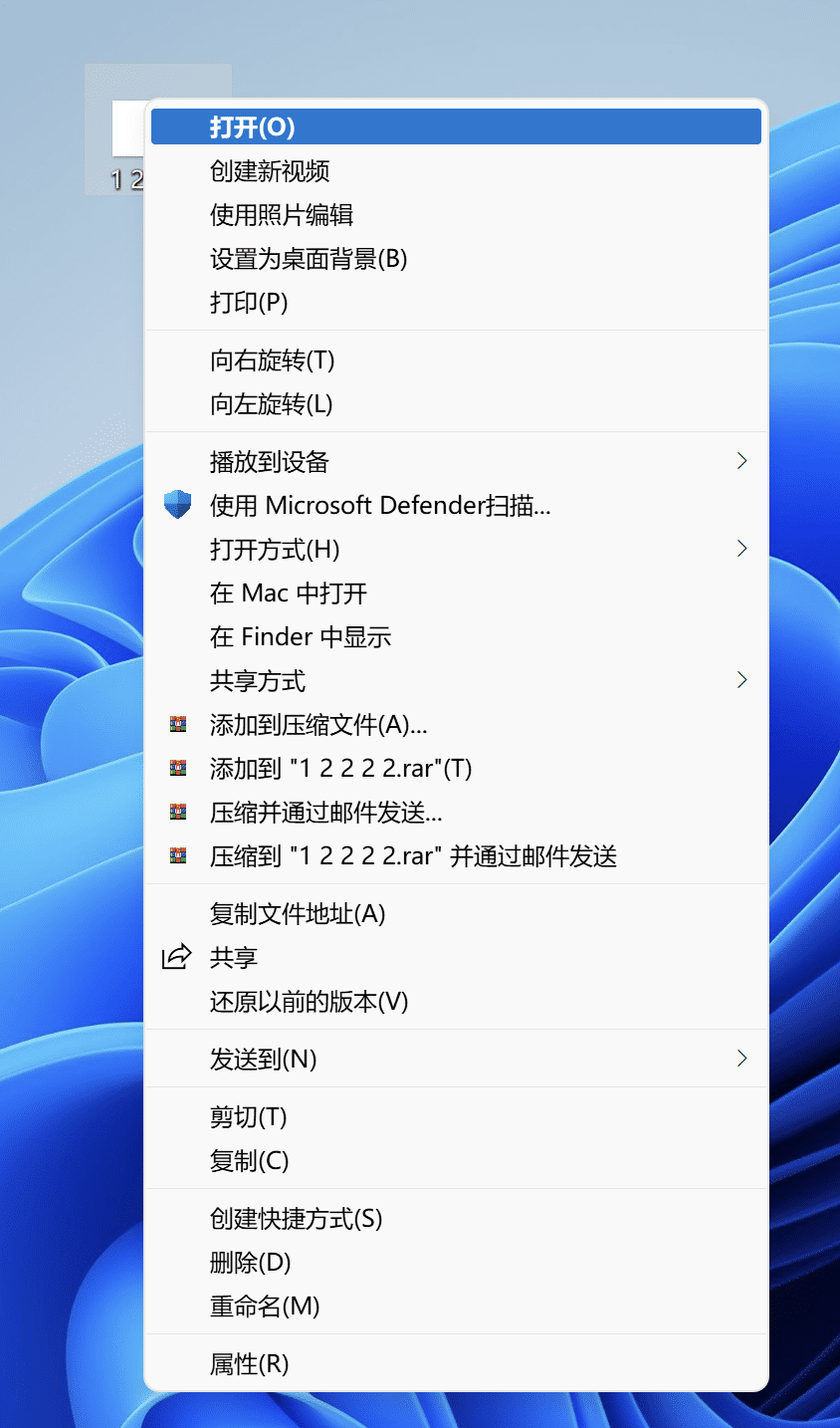This screenshot has width=840, height=1428.
Task: Click WinRAR icon beside 添加到 "1 2 2 2.rar"(T)
Action: coord(178,768)
